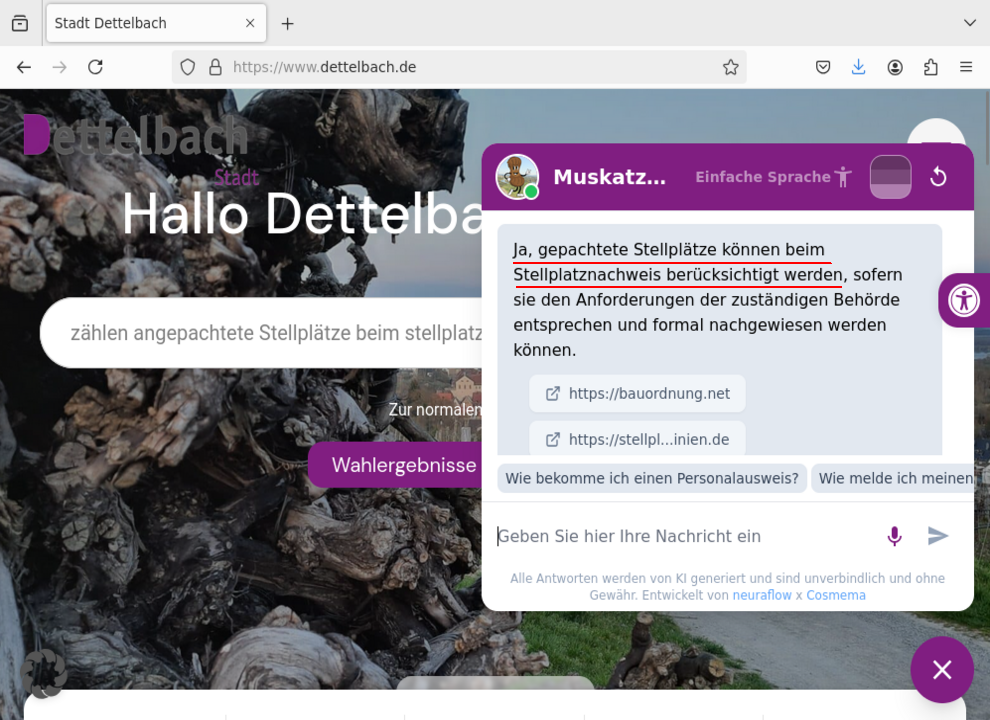
Task: Click the Wahlergebnisse button
Action: tap(405, 465)
